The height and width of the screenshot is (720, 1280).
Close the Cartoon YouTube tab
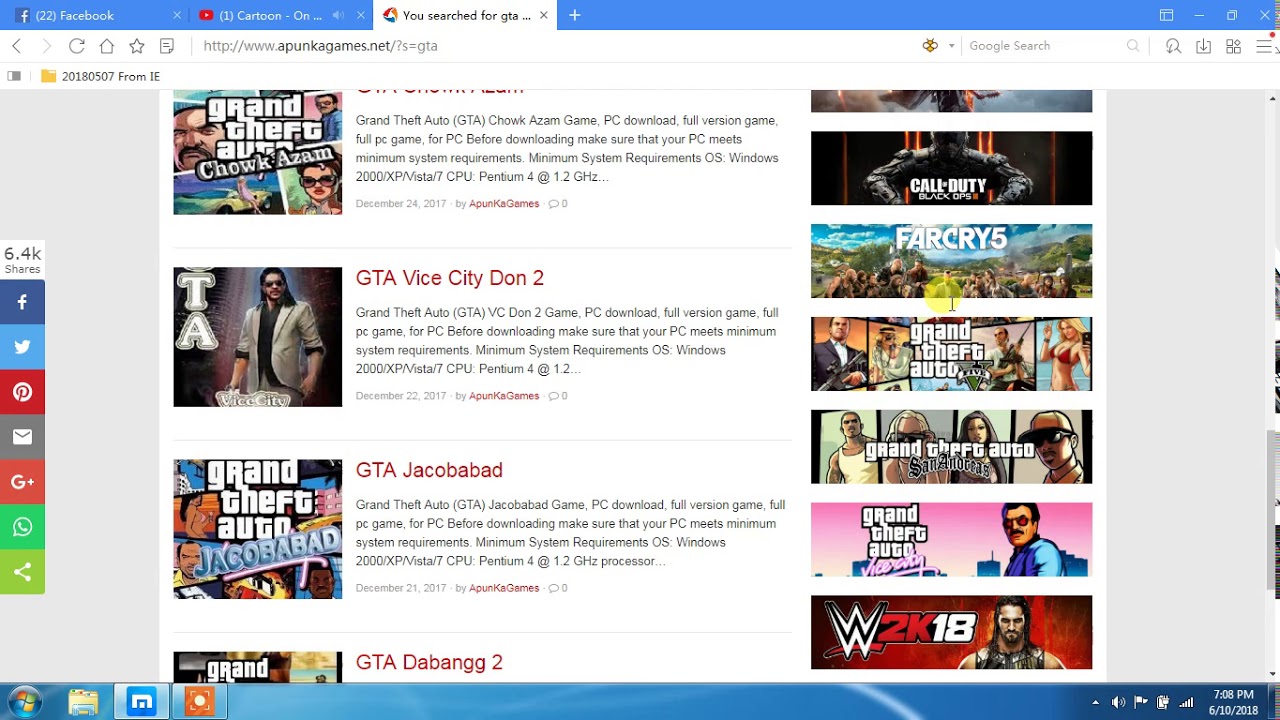[x=361, y=15]
